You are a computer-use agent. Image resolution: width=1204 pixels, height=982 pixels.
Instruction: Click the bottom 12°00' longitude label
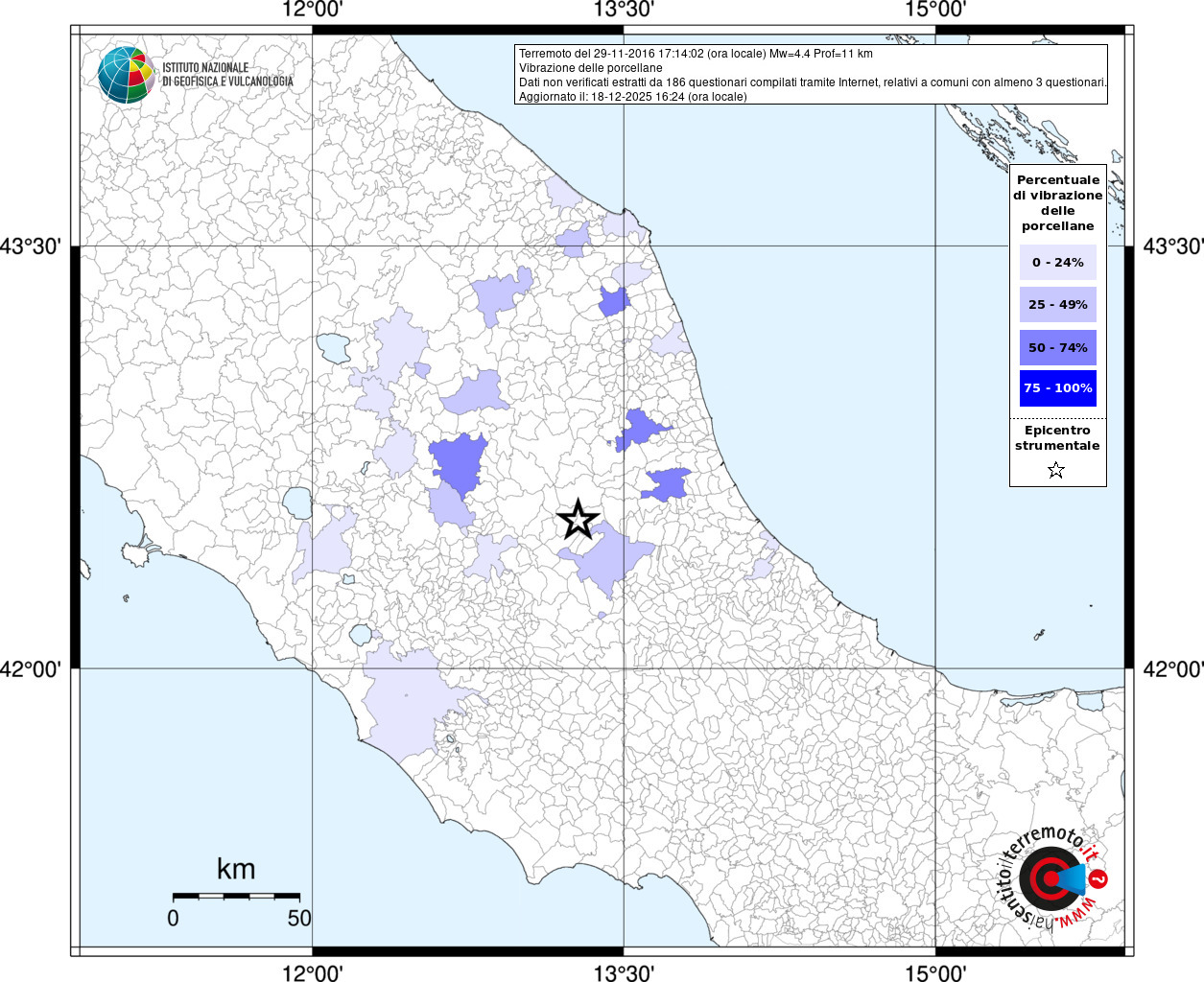313,972
